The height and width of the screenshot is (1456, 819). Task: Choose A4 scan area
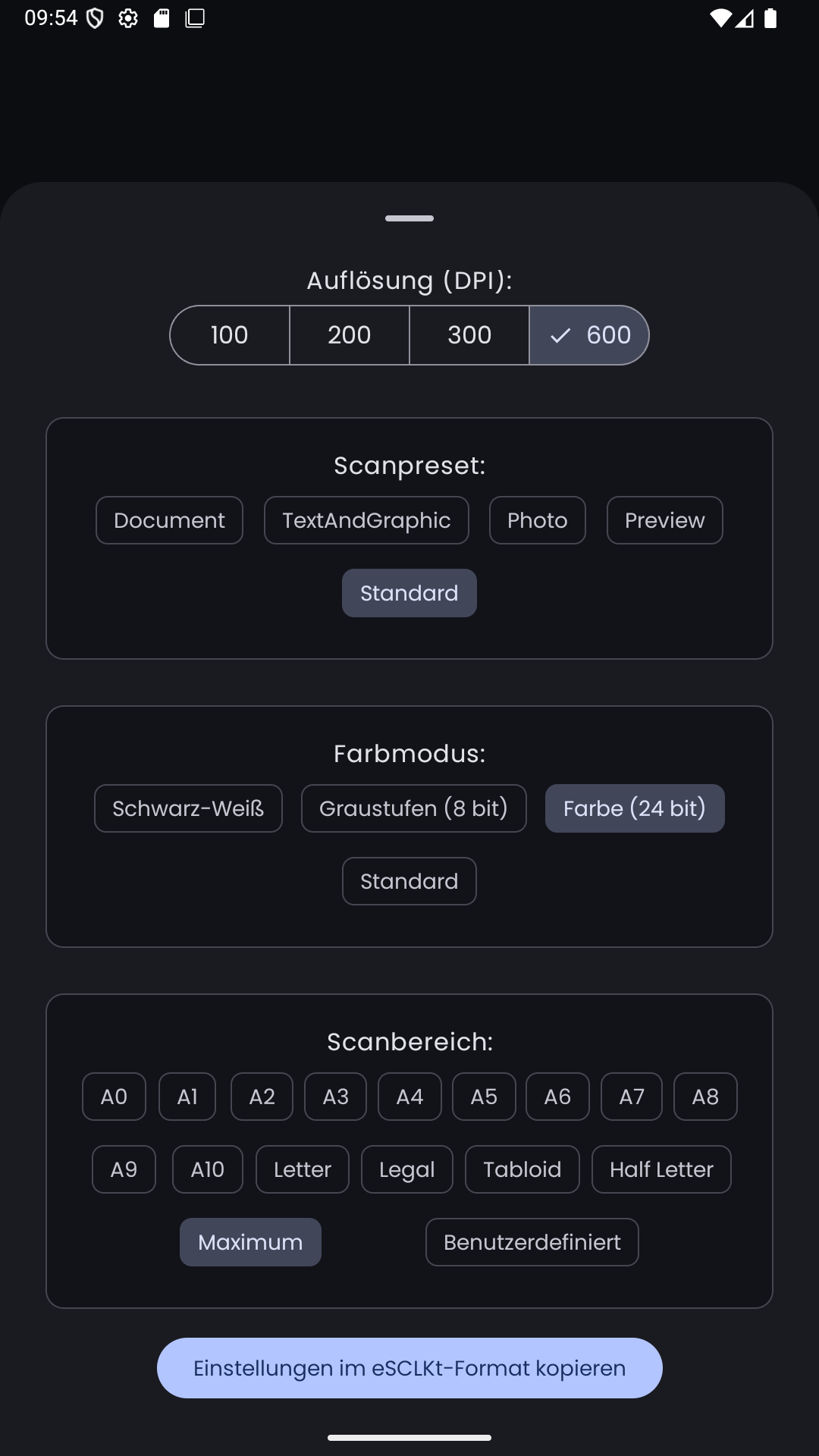(409, 1097)
